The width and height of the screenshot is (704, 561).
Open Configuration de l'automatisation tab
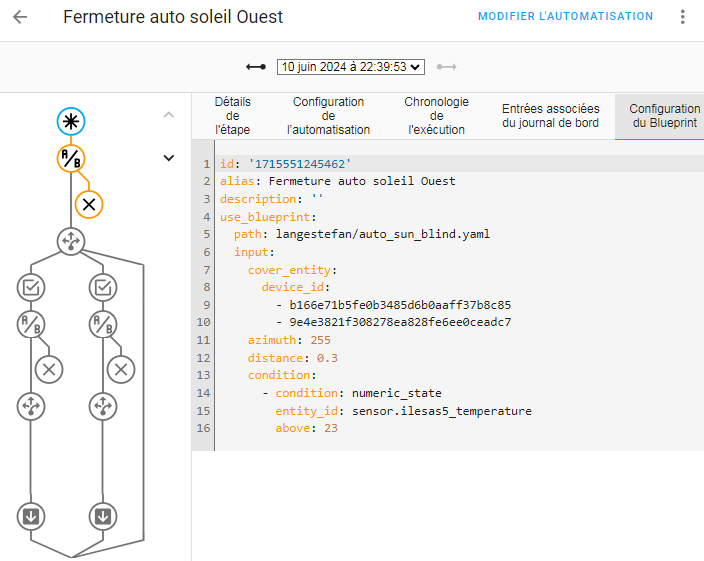tap(328, 116)
